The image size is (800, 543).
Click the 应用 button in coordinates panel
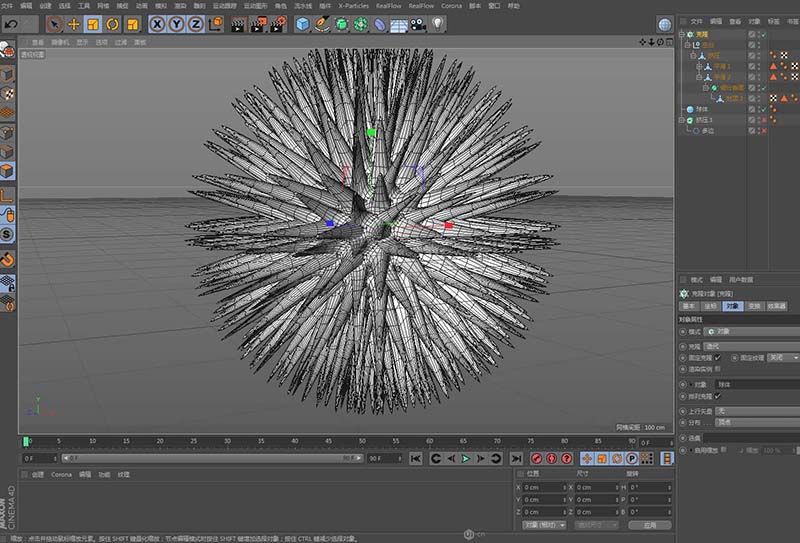[651, 524]
